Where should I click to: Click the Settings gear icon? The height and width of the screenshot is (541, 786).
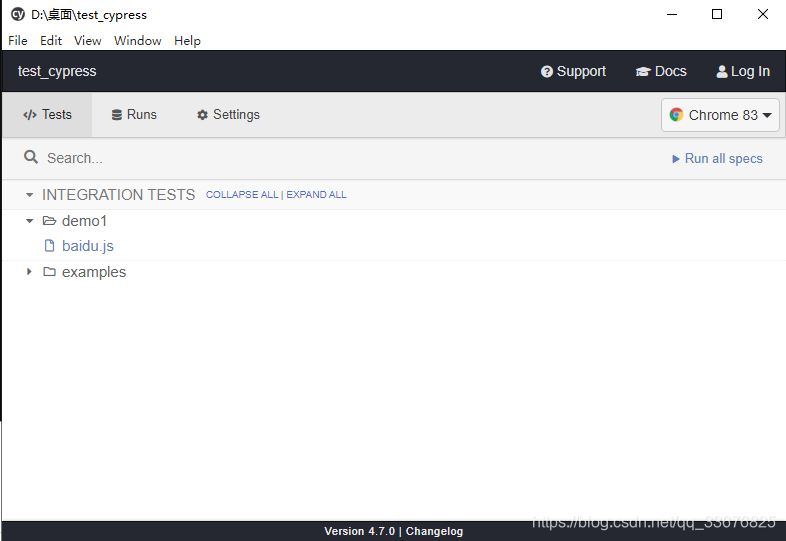[x=203, y=115]
